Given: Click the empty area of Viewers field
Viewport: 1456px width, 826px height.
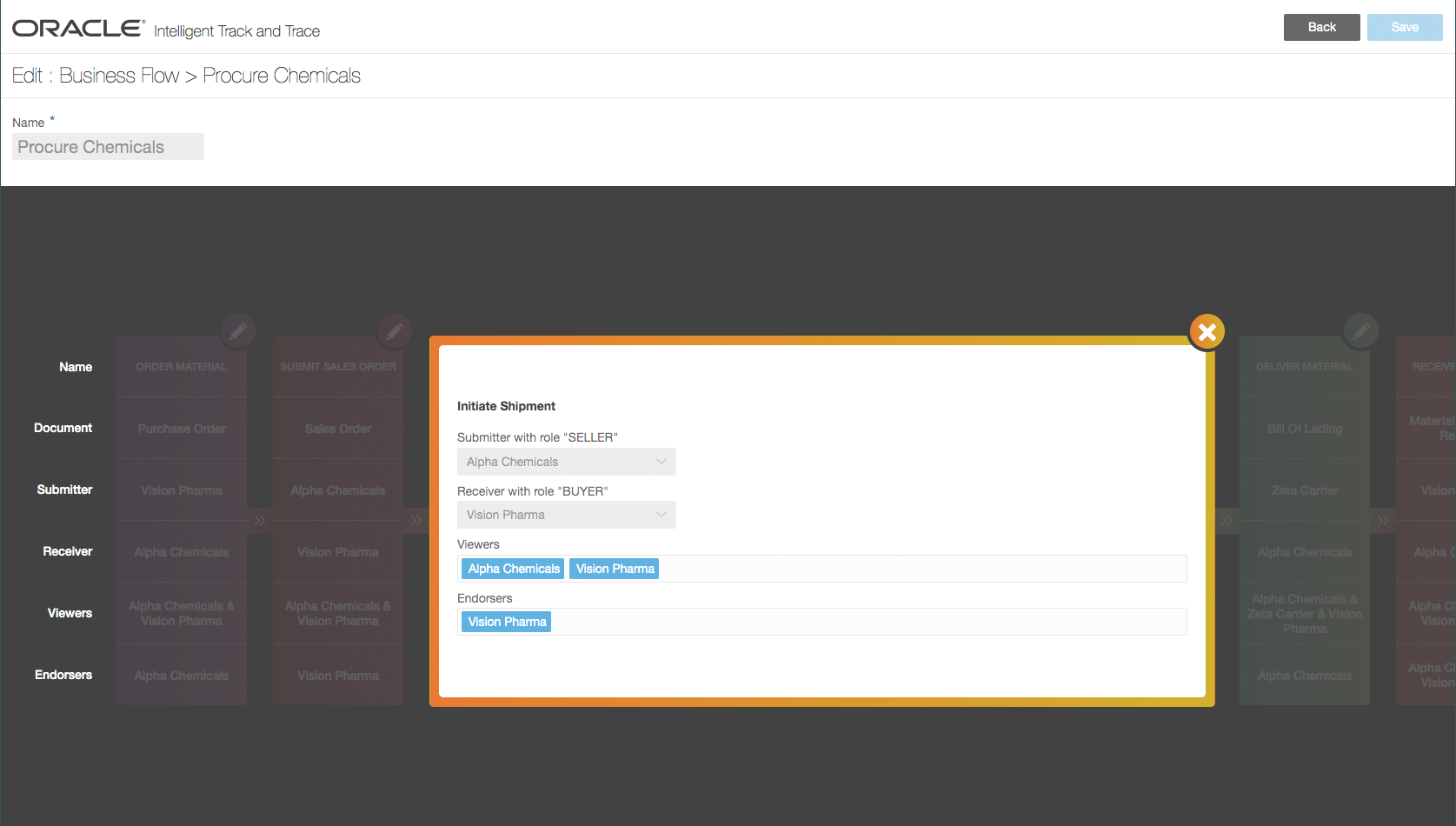Looking at the screenshot, I should point(921,569).
